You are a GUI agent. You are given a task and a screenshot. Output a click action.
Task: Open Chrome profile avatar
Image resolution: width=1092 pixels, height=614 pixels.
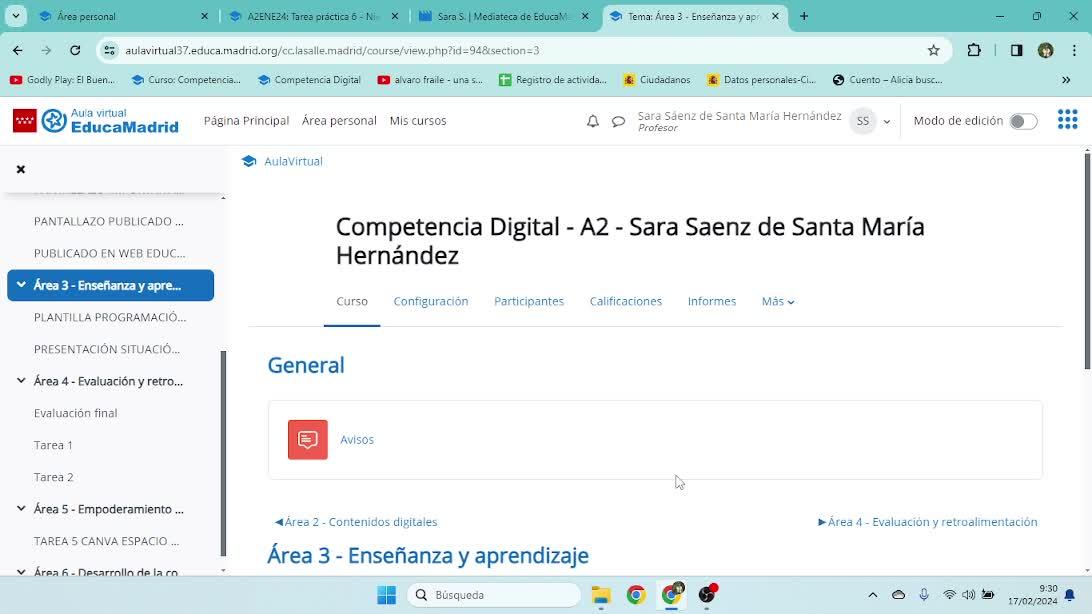click(x=1045, y=50)
